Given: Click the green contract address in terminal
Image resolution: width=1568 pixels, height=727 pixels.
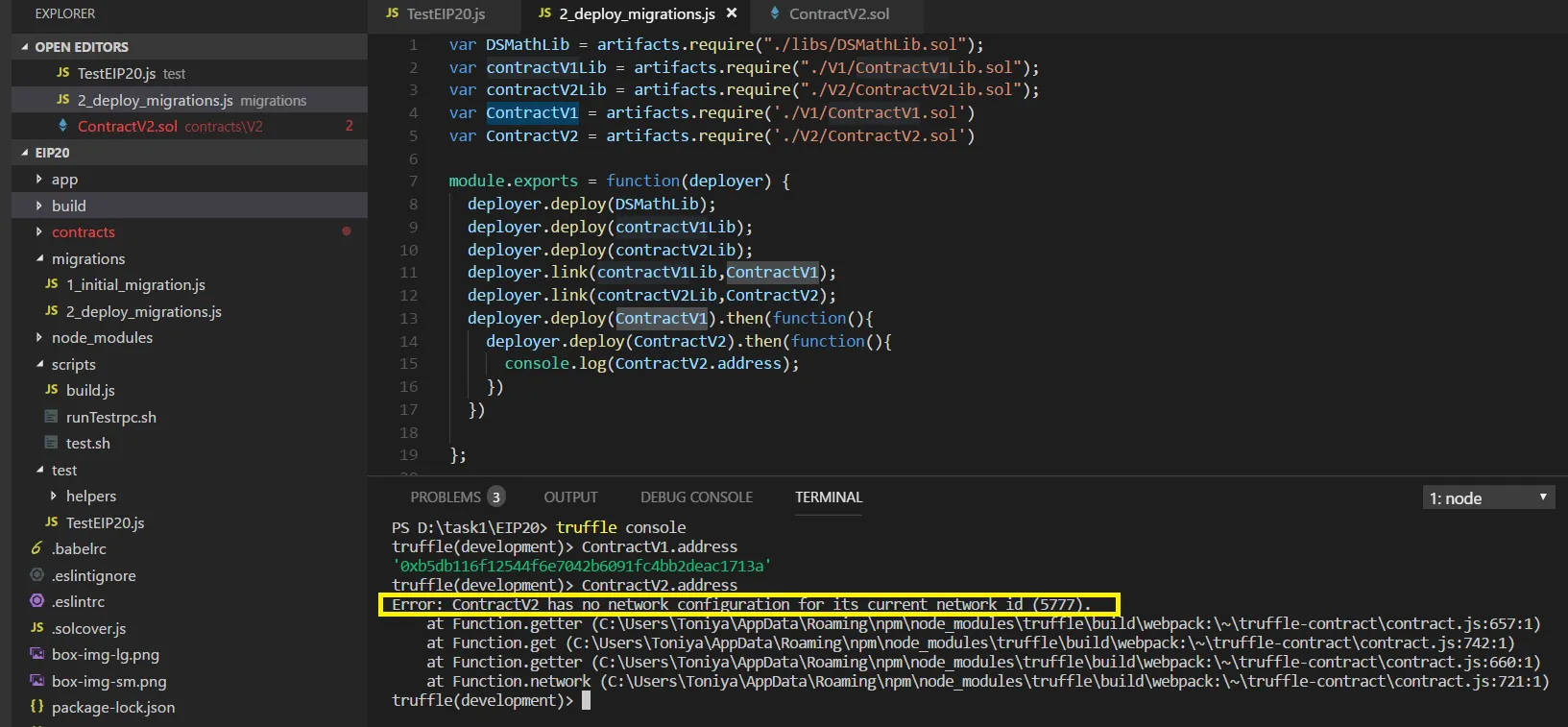Looking at the screenshot, I should (x=582, y=567).
